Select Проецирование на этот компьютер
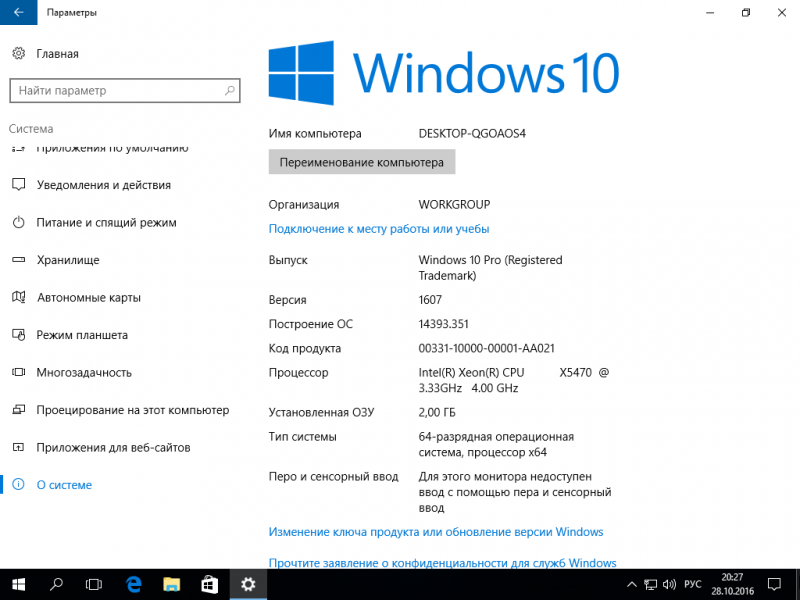800x600 pixels. click(133, 410)
